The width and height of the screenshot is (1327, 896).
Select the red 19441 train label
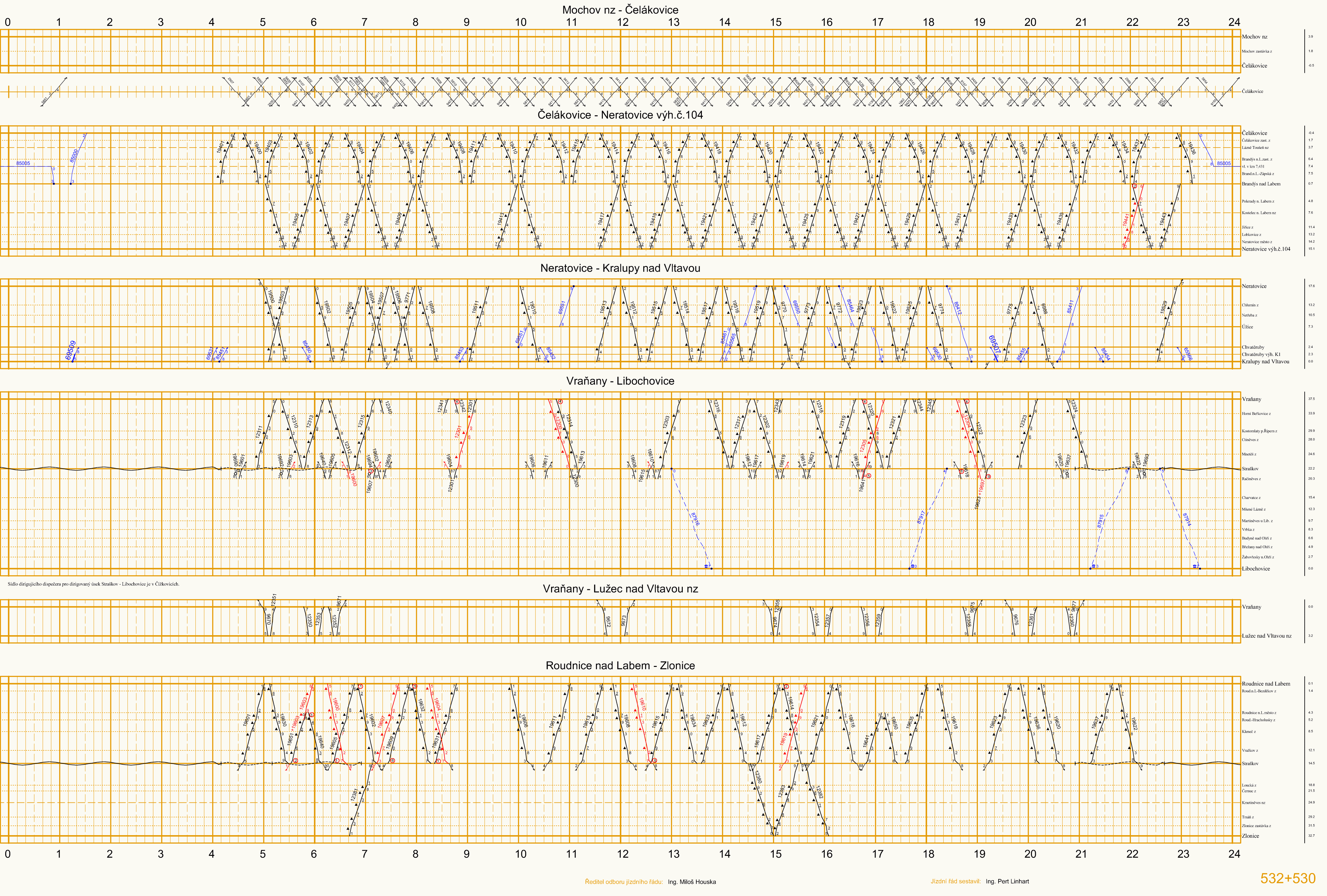click(1126, 220)
